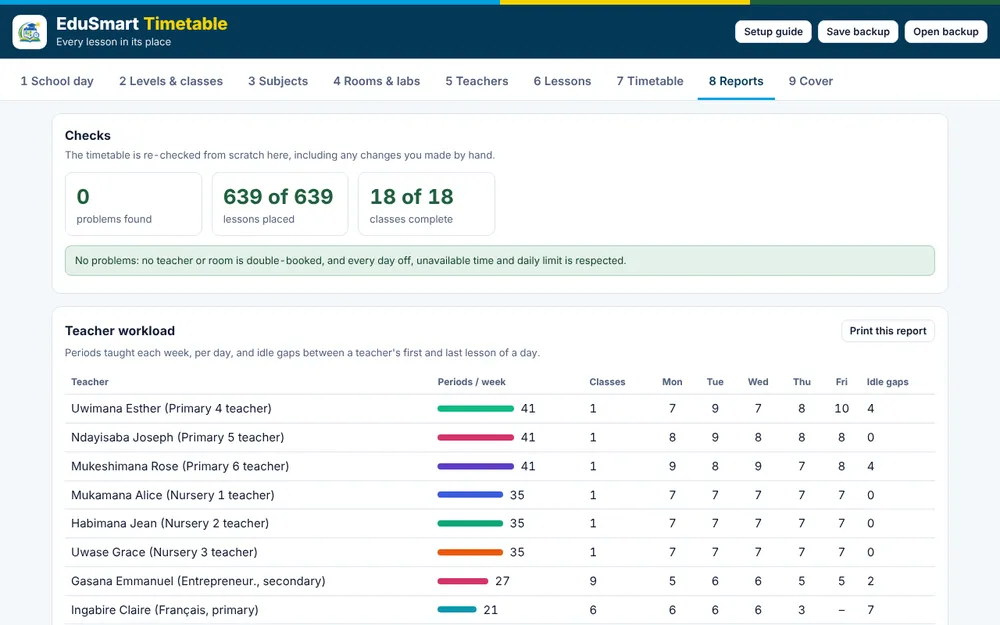Click the 'Idle gaps' column header
This screenshot has width=1000, height=625.
point(887,382)
